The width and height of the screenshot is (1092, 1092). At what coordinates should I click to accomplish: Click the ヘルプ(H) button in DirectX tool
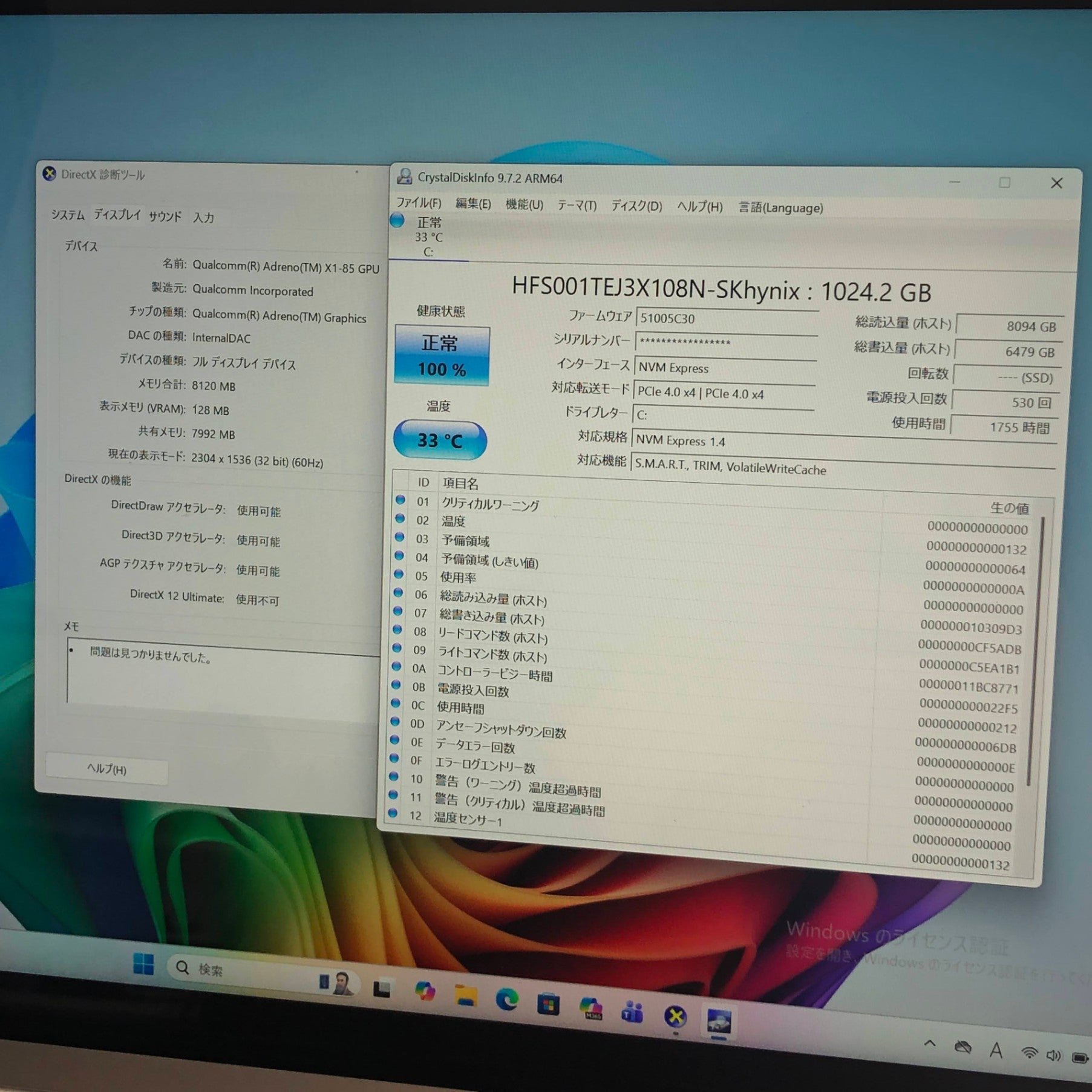(106, 769)
